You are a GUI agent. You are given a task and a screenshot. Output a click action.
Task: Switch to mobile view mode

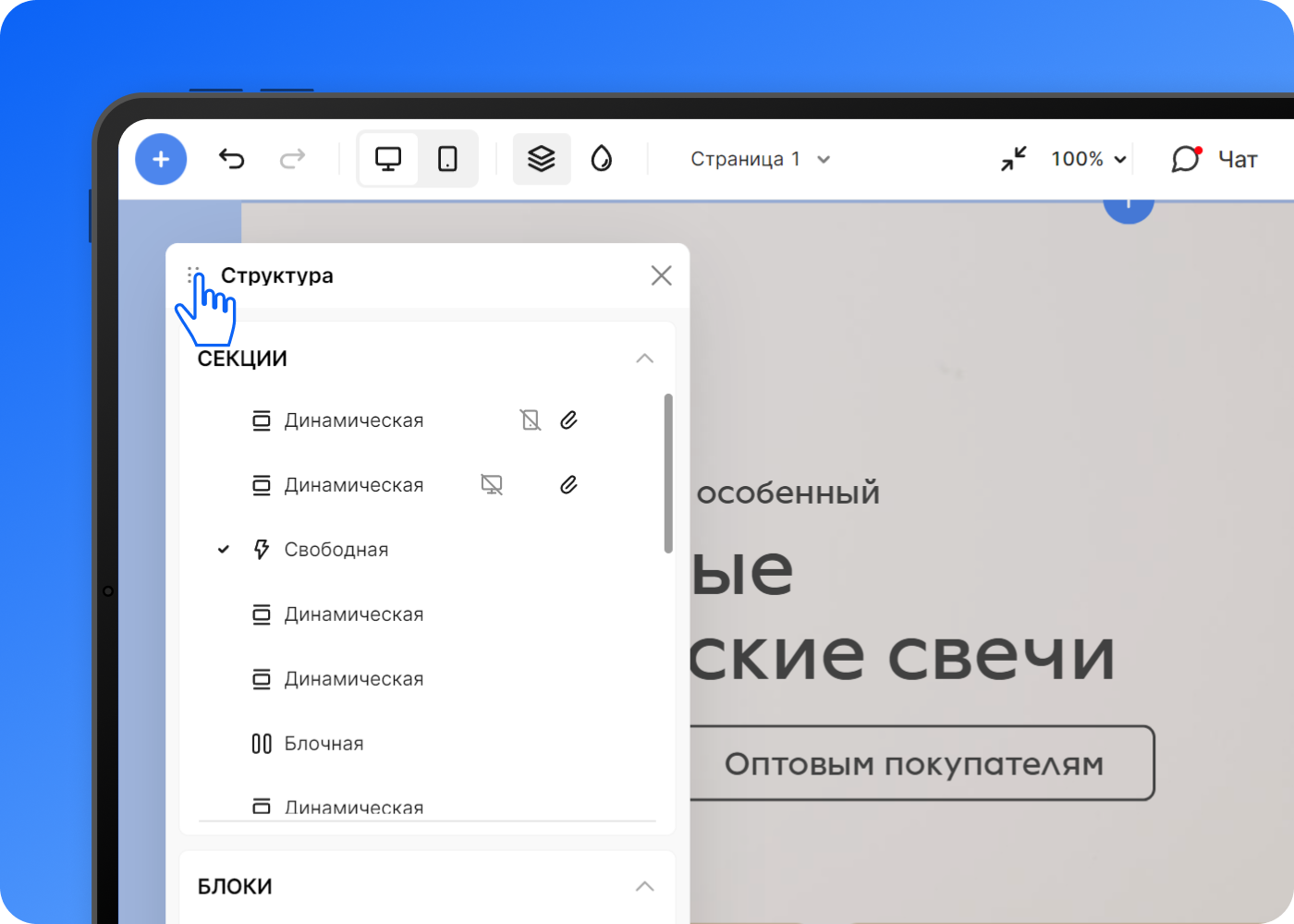pyautogui.click(x=447, y=159)
